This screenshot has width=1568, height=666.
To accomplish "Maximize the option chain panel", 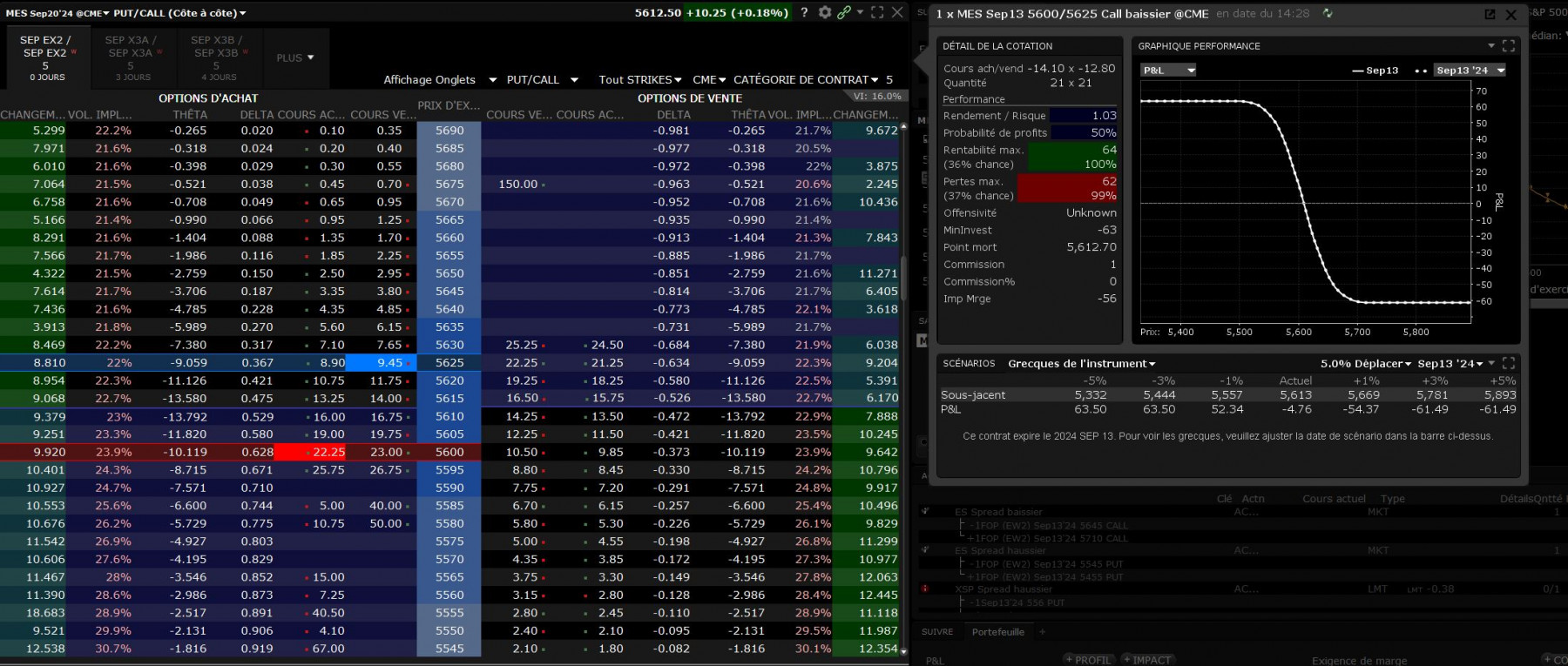I will pos(877,12).
